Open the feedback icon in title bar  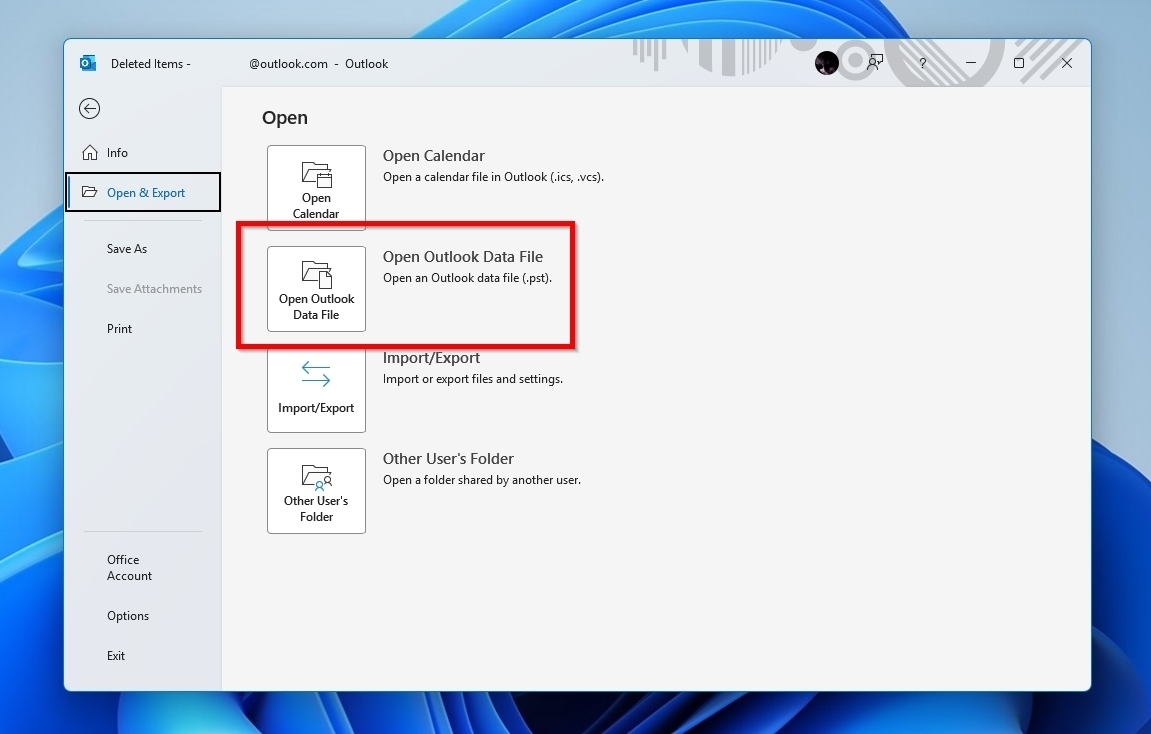(874, 63)
